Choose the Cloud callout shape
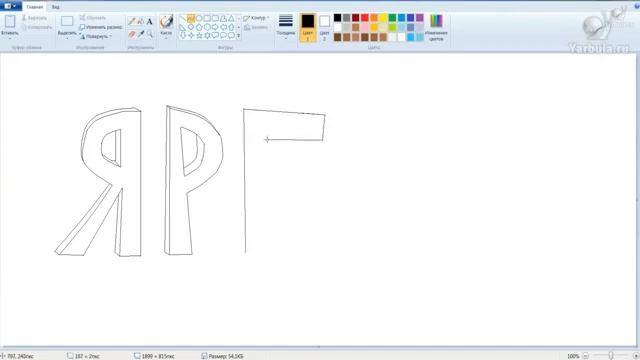640x360 pixels. [x=231, y=36]
